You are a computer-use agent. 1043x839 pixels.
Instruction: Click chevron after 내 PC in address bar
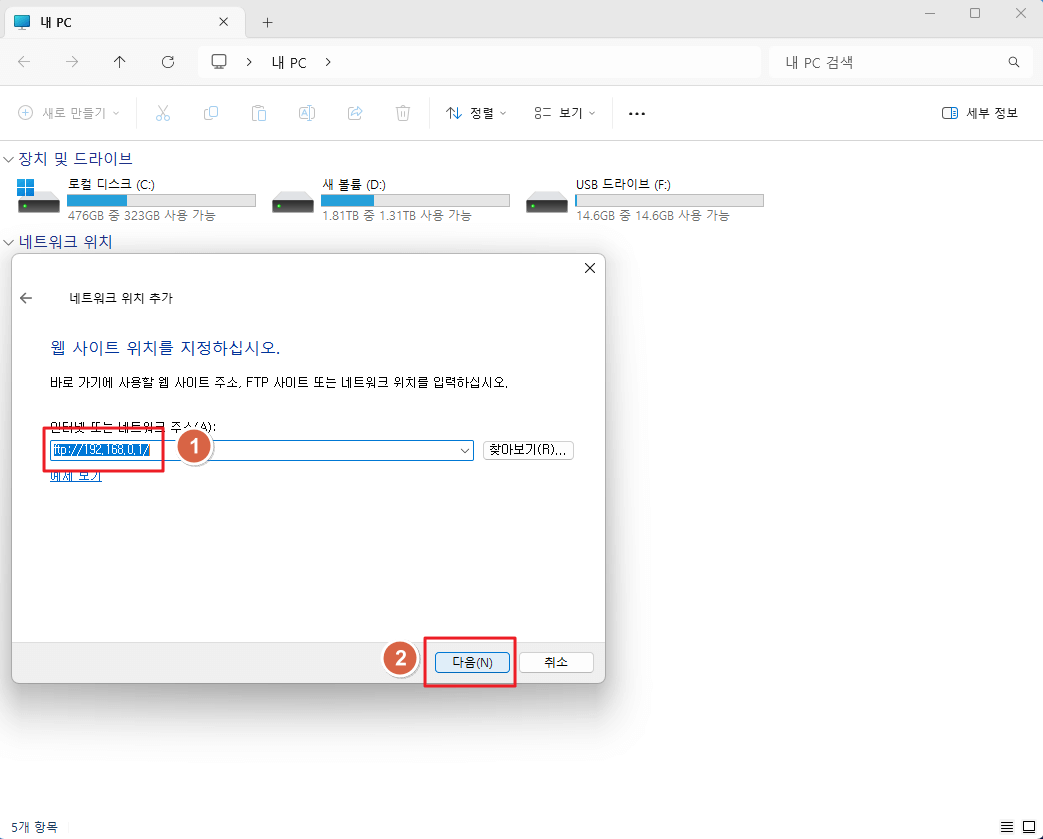328,62
